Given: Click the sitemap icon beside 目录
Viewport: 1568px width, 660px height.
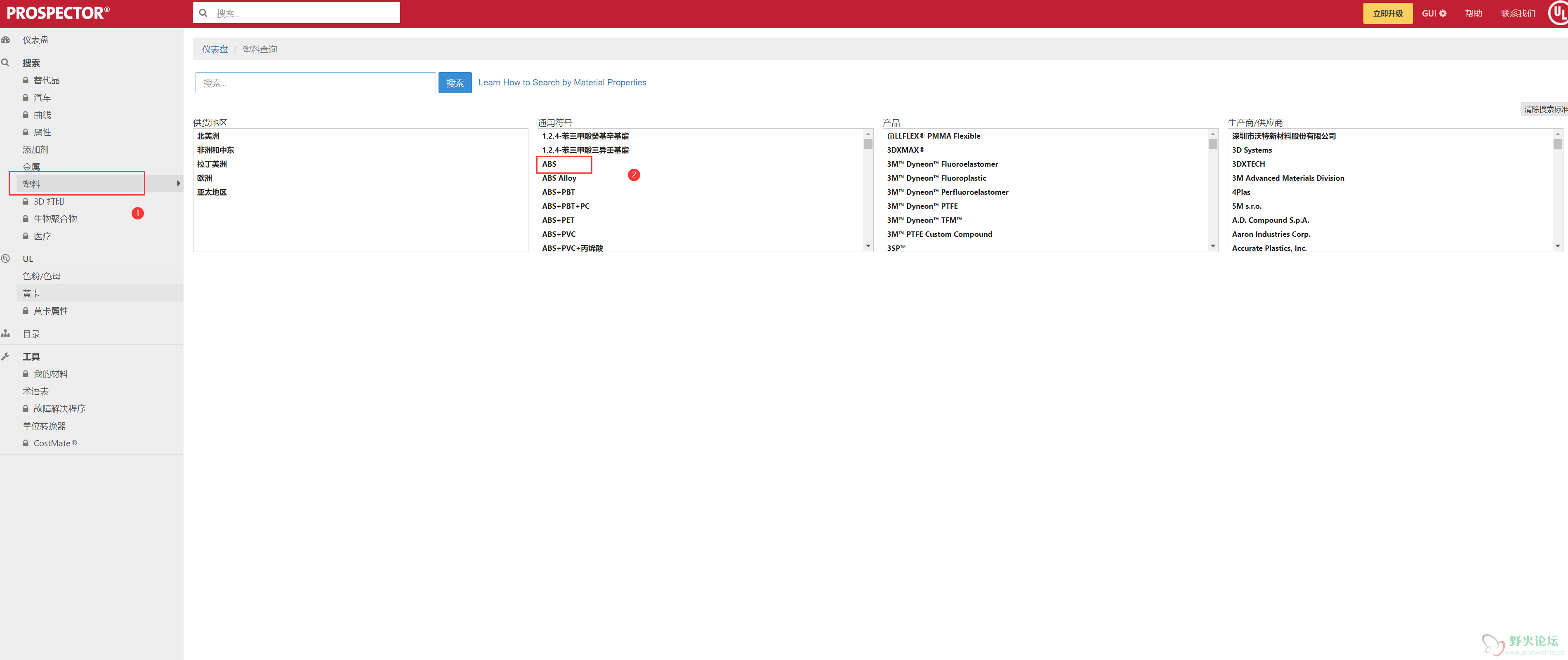Looking at the screenshot, I should click(6, 334).
